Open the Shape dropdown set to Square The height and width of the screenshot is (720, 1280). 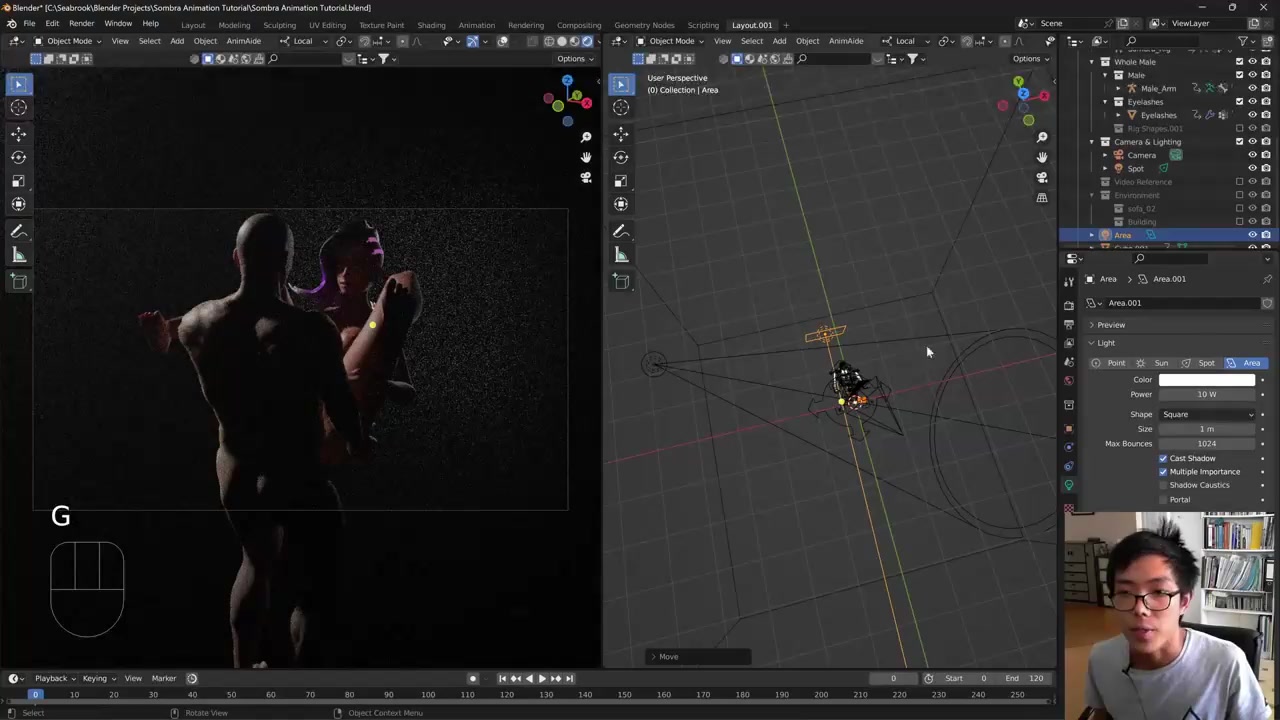tap(1207, 414)
